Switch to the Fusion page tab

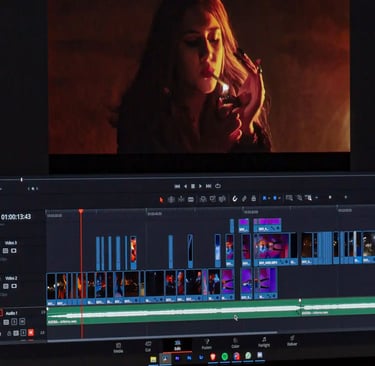(207, 344)
